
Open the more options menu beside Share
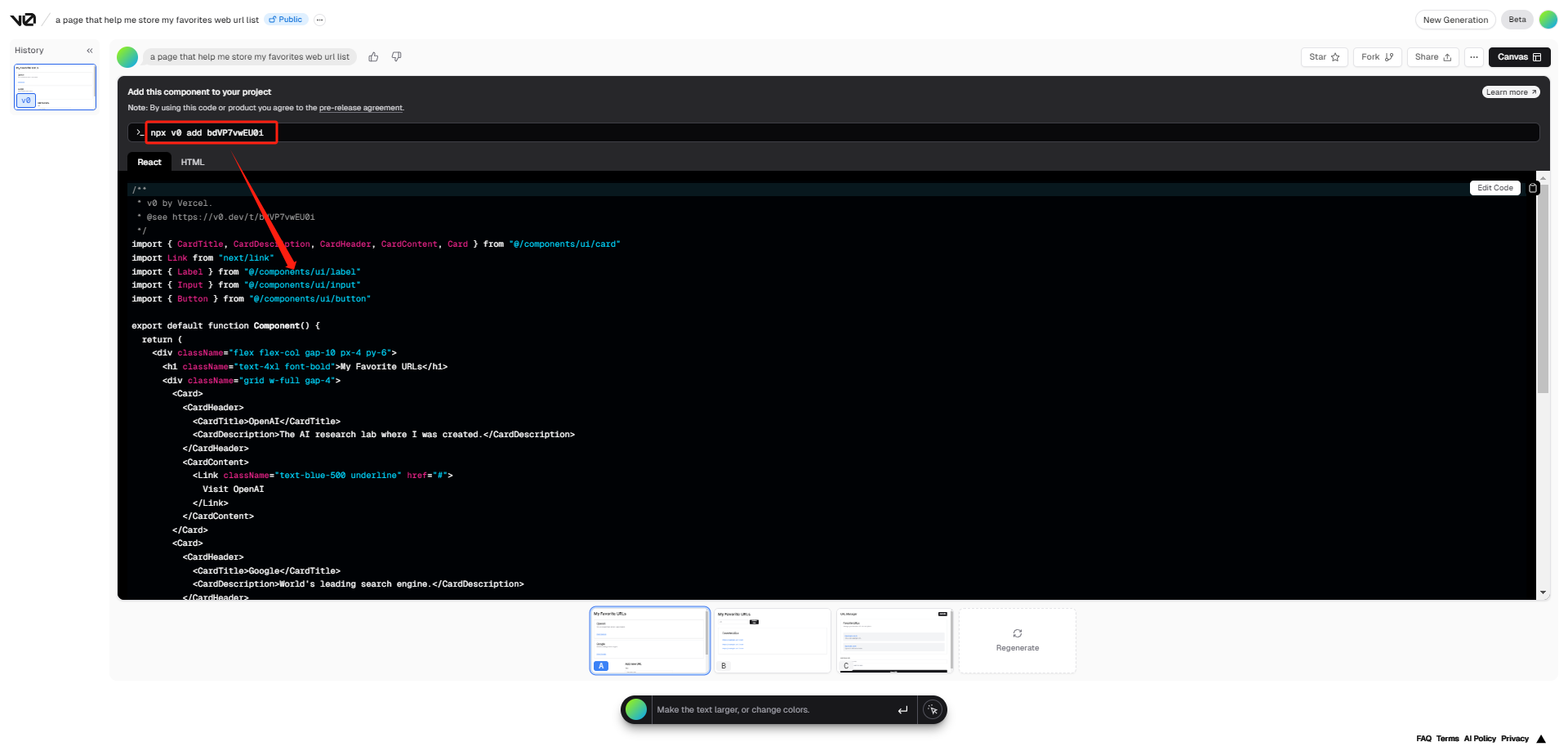click(1473, 57)
